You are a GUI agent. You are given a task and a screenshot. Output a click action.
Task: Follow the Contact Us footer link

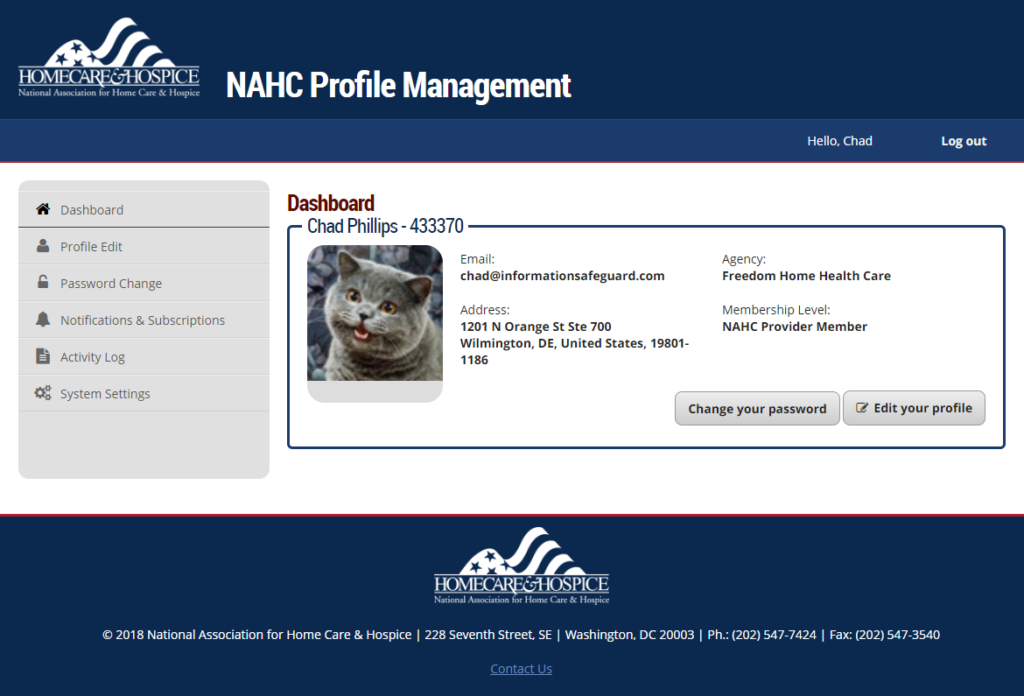pos(521,669)
